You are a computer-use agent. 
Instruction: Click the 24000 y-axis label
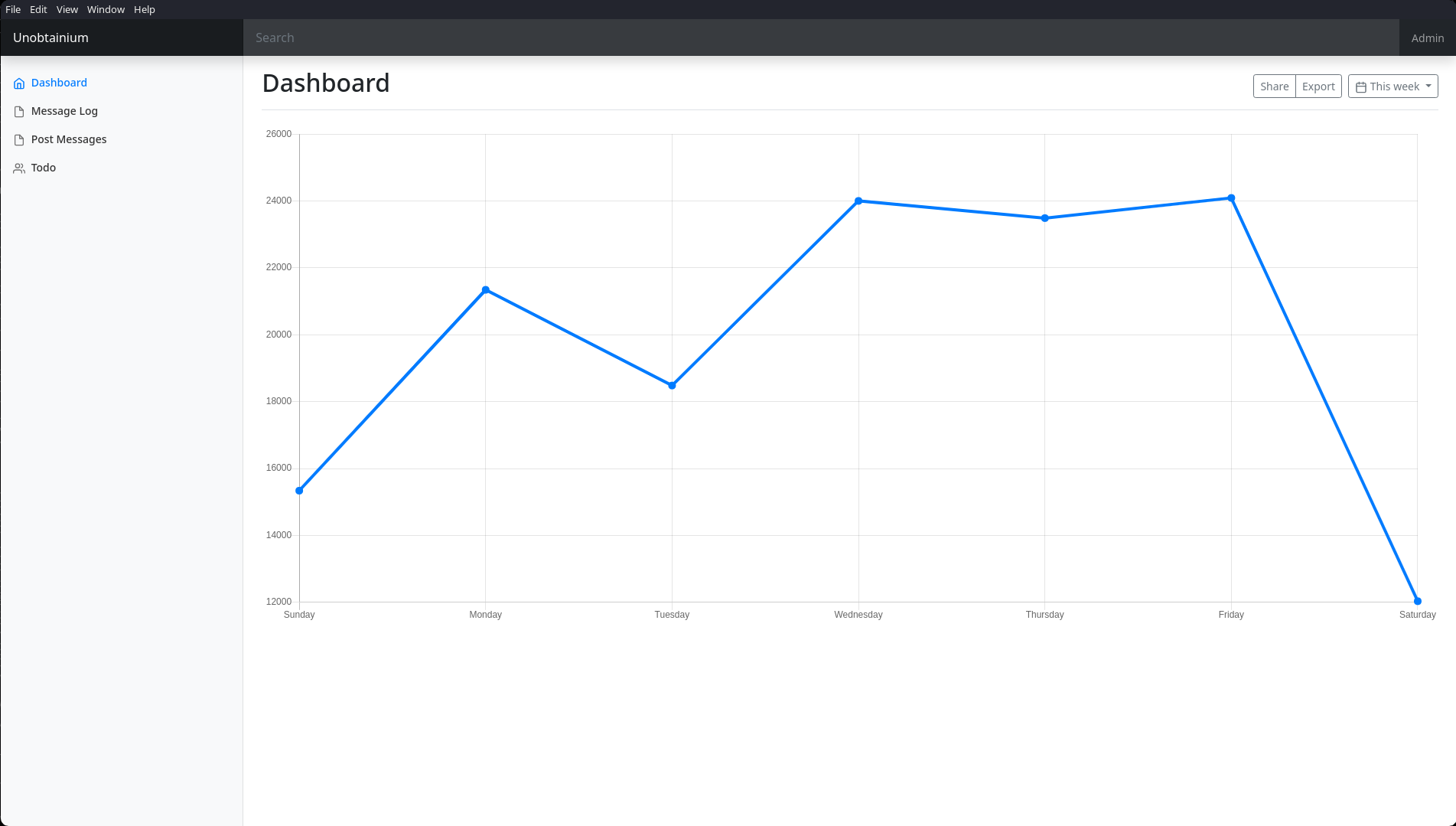click(278, 201)
